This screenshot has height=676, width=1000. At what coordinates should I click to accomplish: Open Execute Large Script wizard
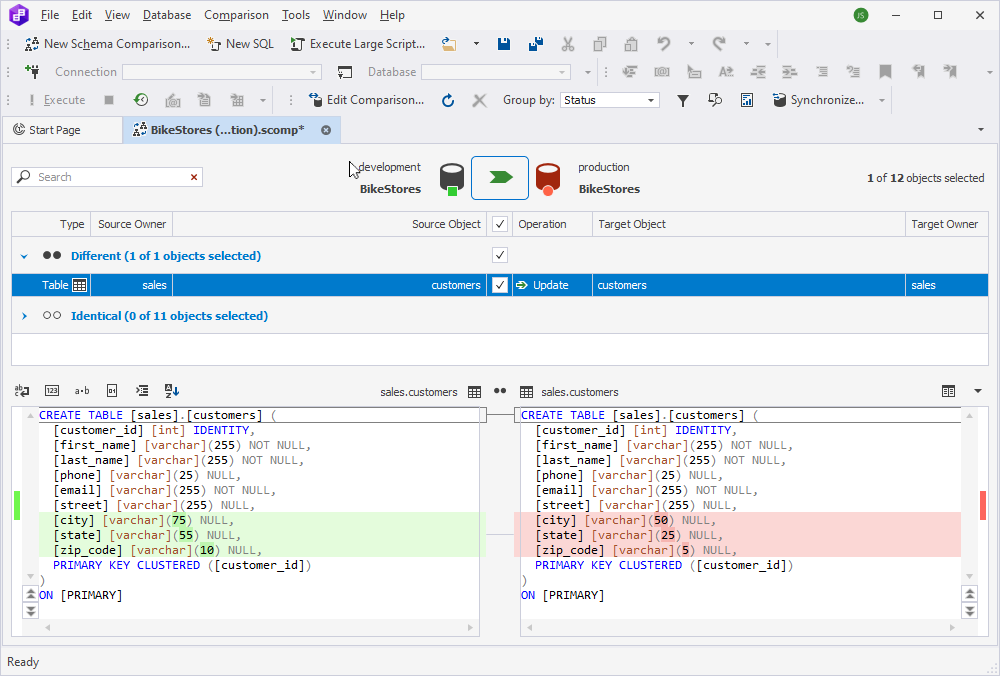click(358, 44)
